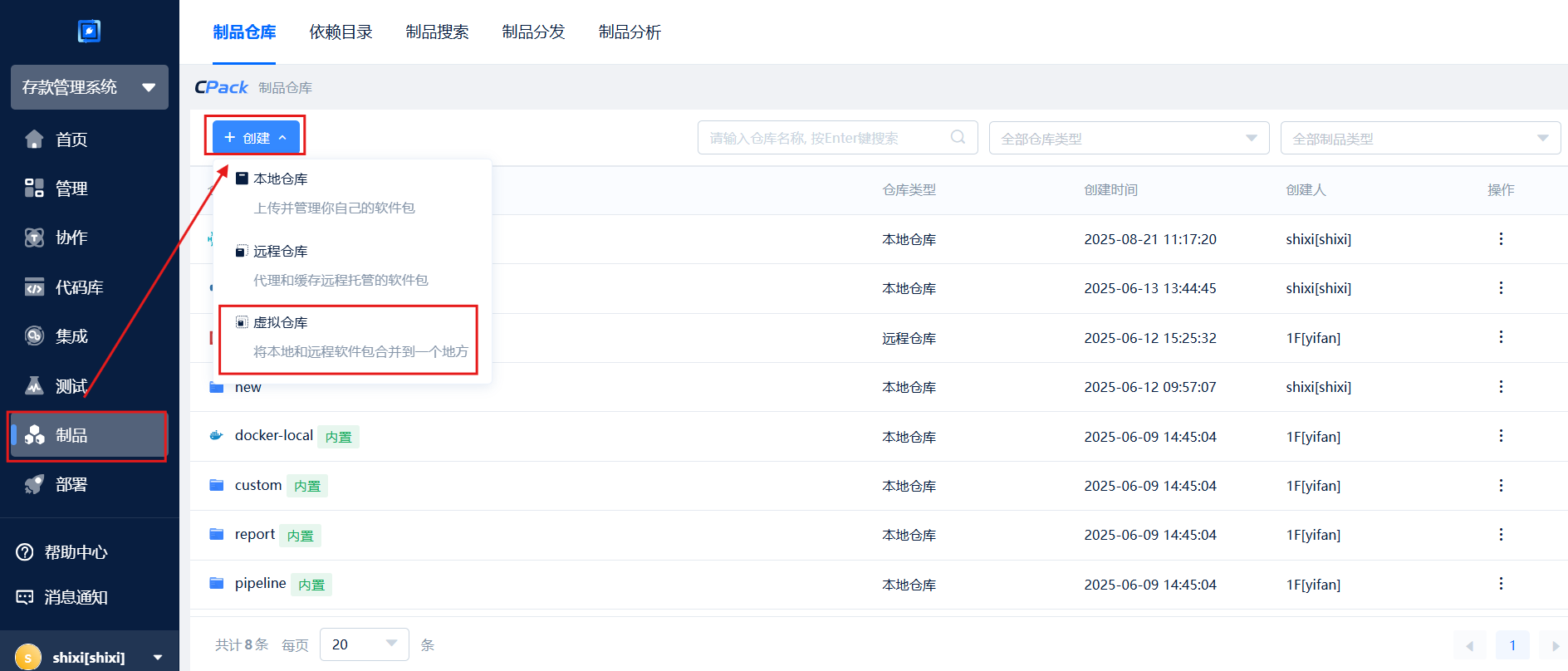Switch to the 依赖目录 tab
The width and height of the screenshot is (1568, 671).
(x=341, y=32)
